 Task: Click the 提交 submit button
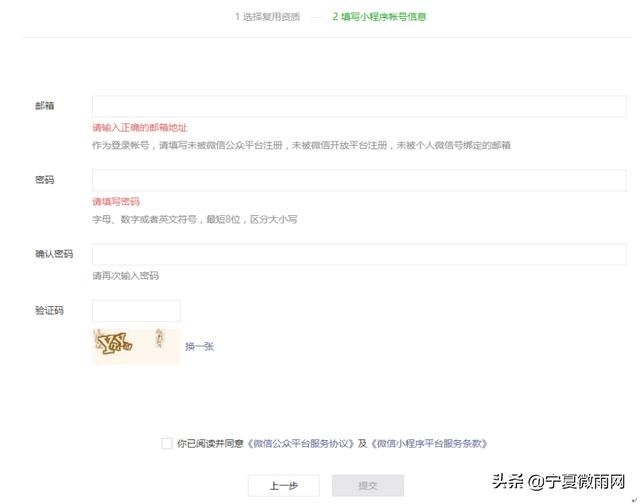[368, 486]
